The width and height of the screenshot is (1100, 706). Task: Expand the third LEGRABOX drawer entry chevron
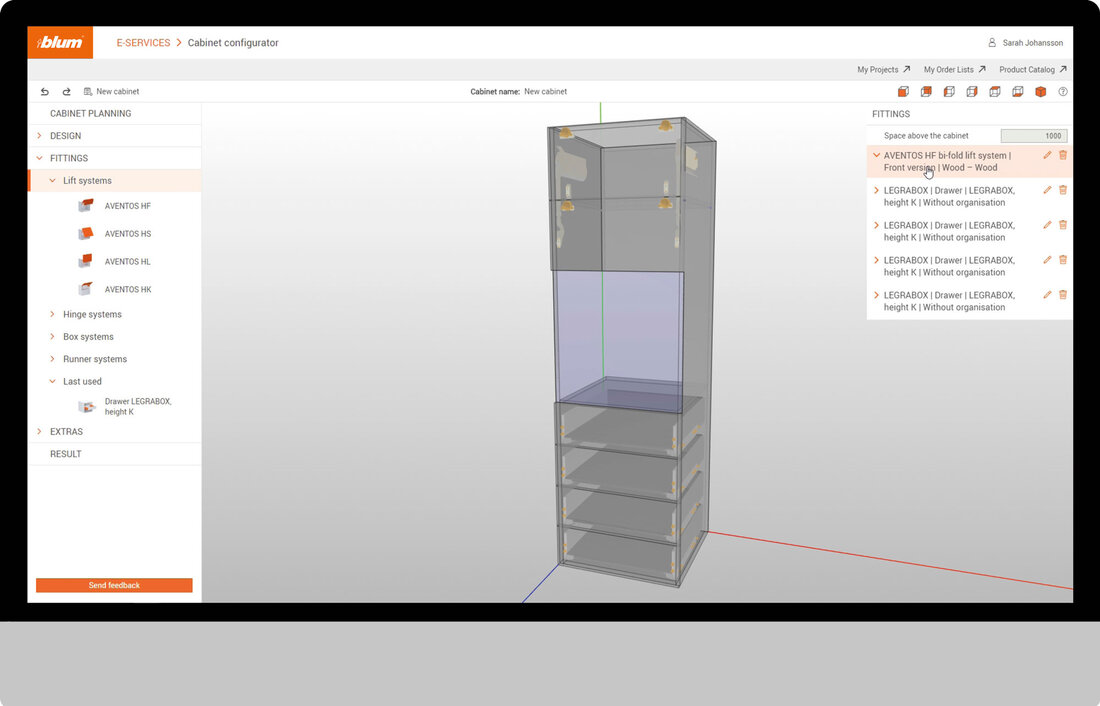876,260
